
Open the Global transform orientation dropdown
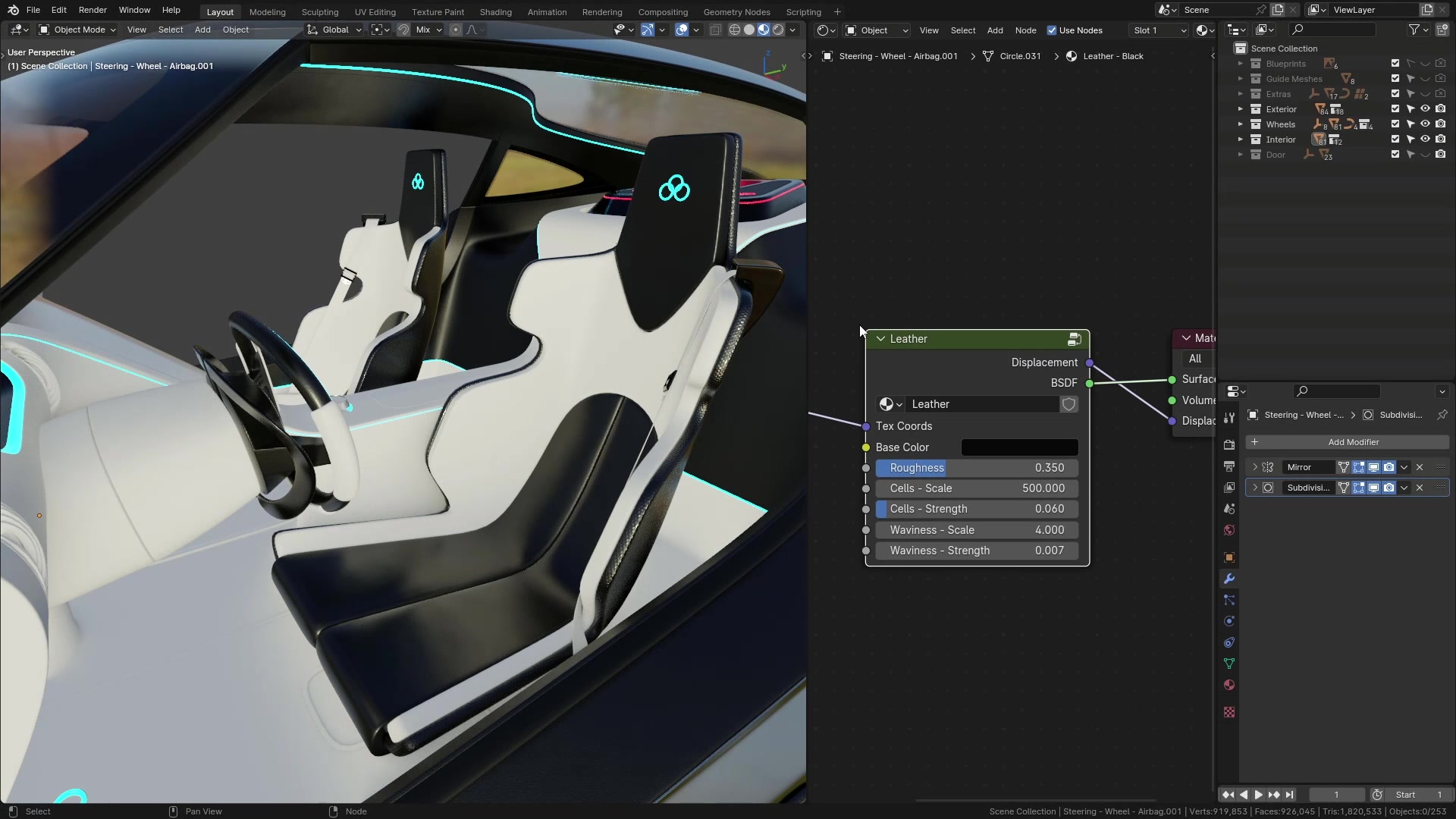[334, 30]
